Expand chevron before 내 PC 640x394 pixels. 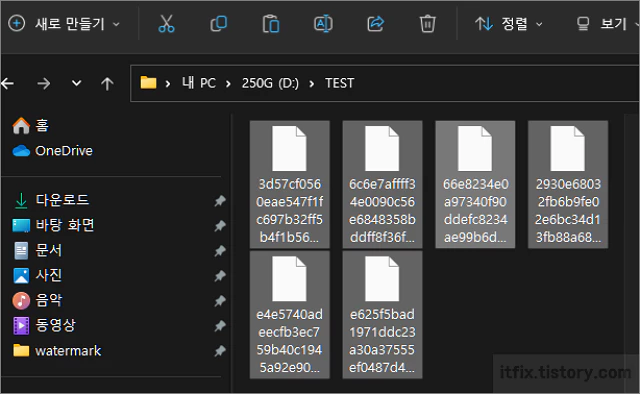(168, 84)
